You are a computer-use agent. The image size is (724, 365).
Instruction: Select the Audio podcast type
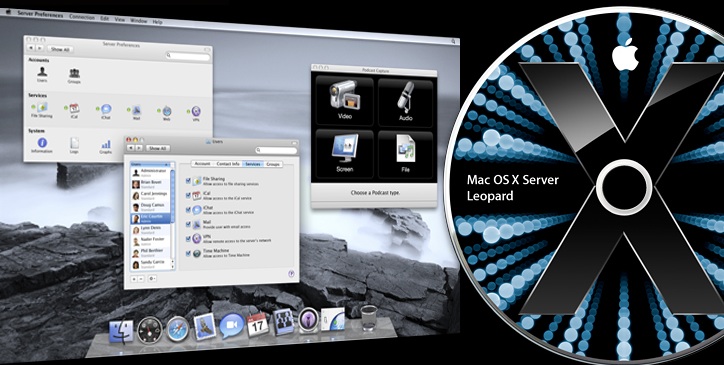click(405, 102)
